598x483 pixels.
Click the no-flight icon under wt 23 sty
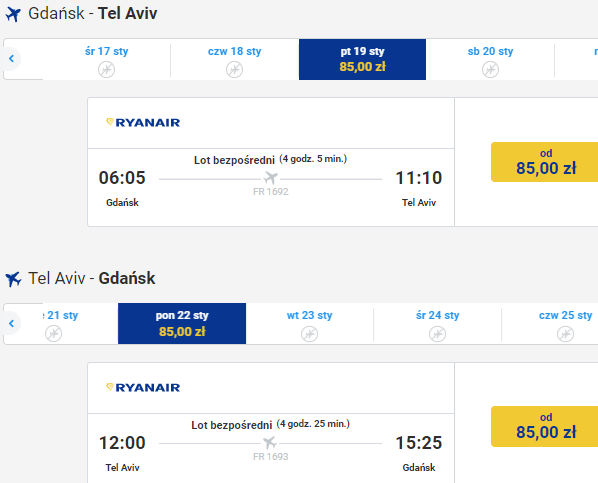click(x=309, y=334)
